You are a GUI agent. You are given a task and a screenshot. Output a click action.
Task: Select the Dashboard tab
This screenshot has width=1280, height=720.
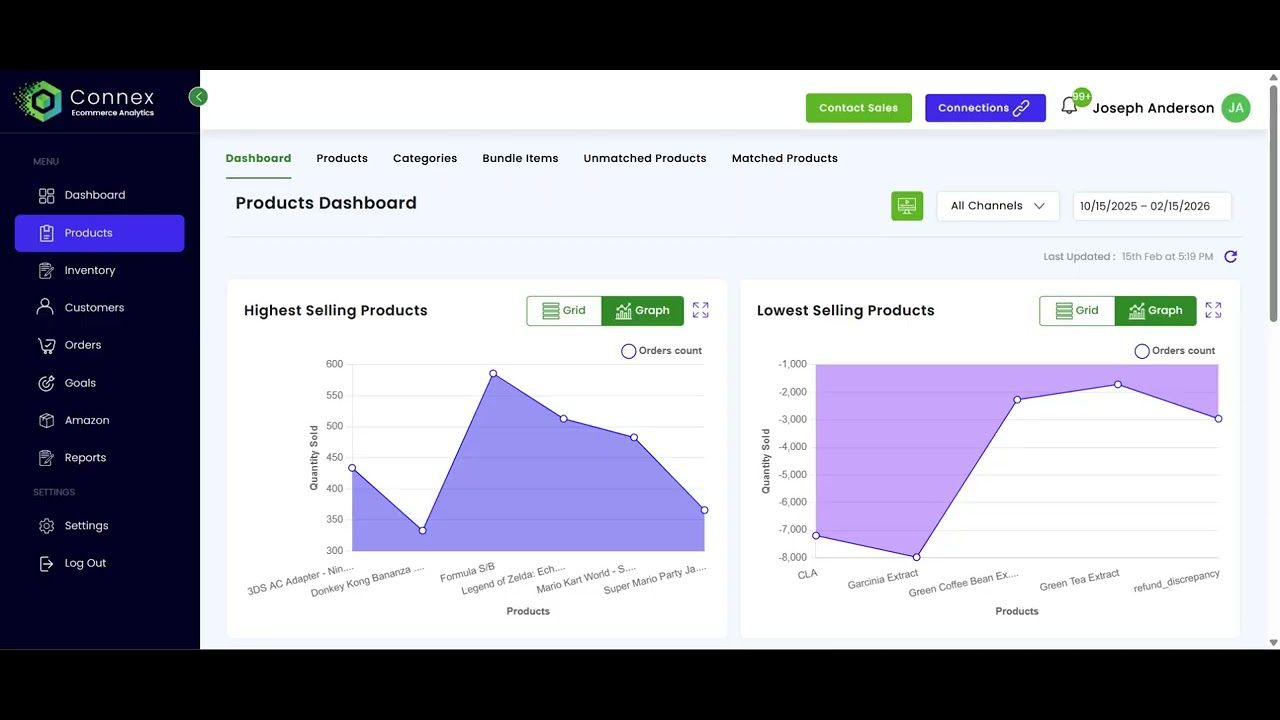click(258, 158)
